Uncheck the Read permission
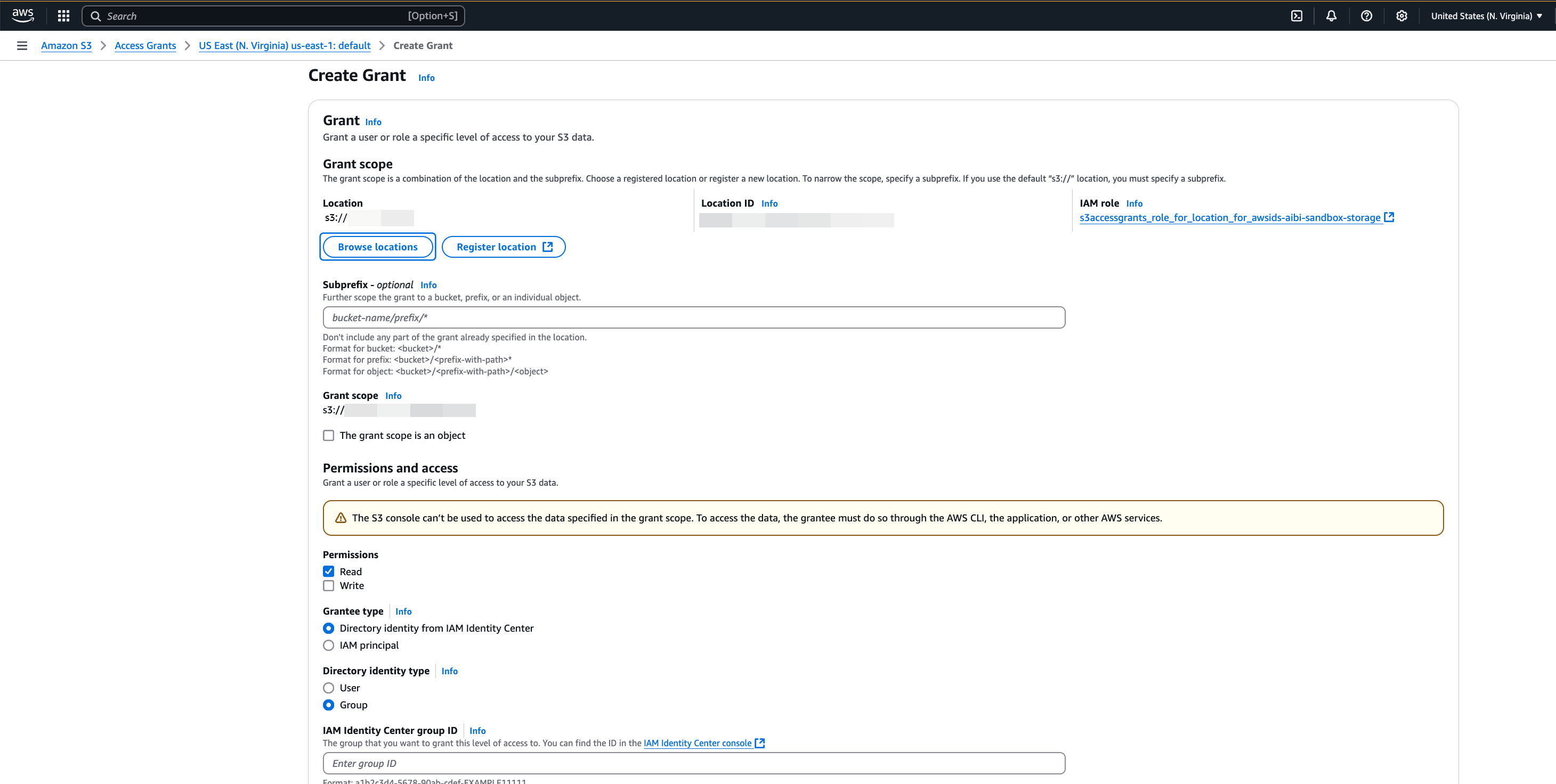This screenshot has height=784, width=1556. tap(328, 571)
